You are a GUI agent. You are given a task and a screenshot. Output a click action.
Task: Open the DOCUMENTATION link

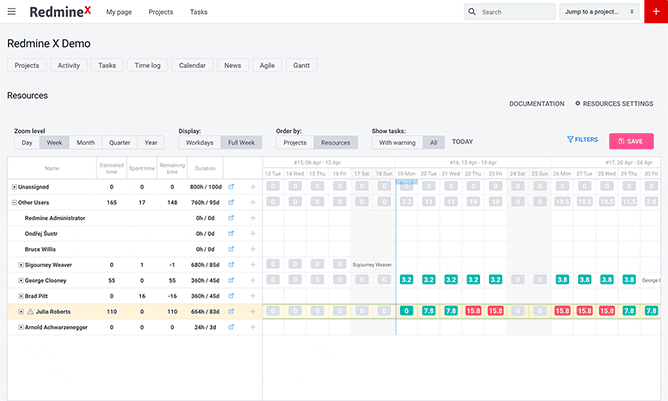point(536,104)
